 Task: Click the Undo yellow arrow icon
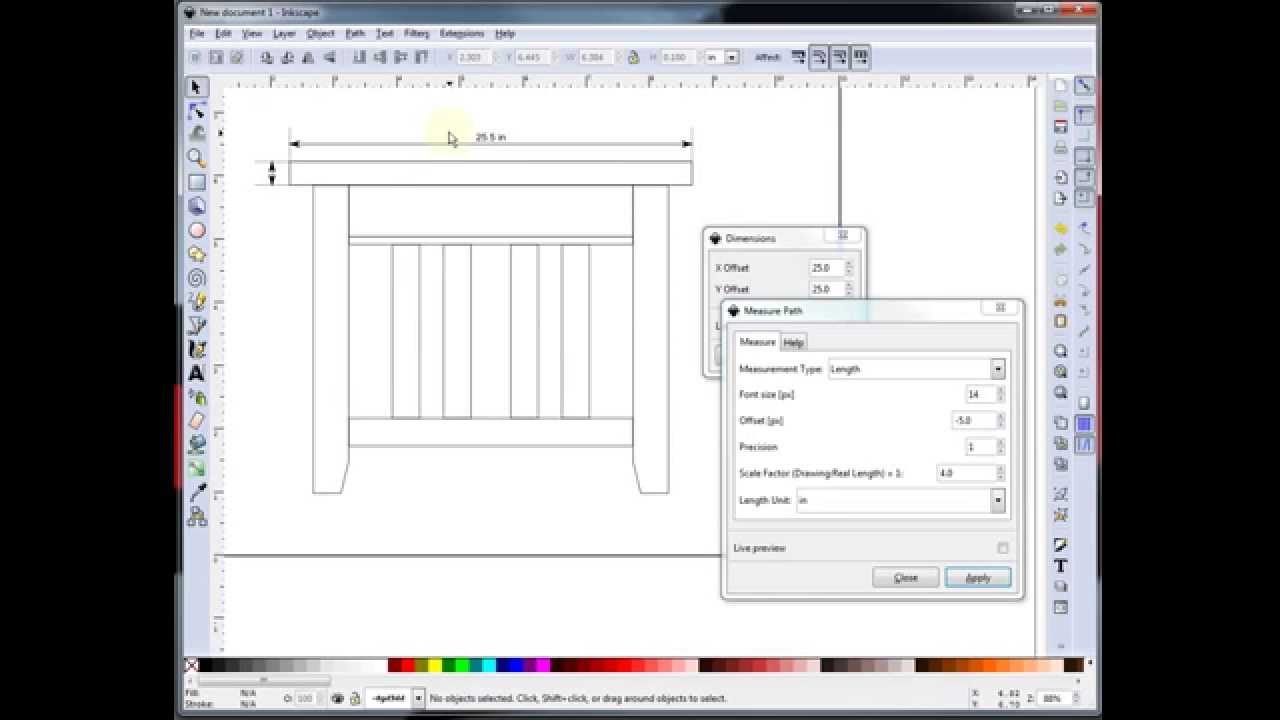(x=1061, y=229)
